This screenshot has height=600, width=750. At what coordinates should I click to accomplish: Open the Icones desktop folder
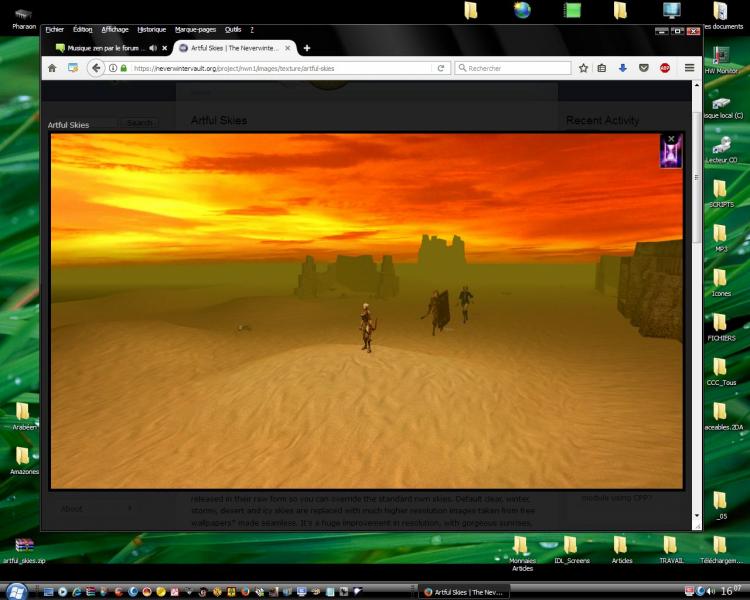[x=720, y=283]
